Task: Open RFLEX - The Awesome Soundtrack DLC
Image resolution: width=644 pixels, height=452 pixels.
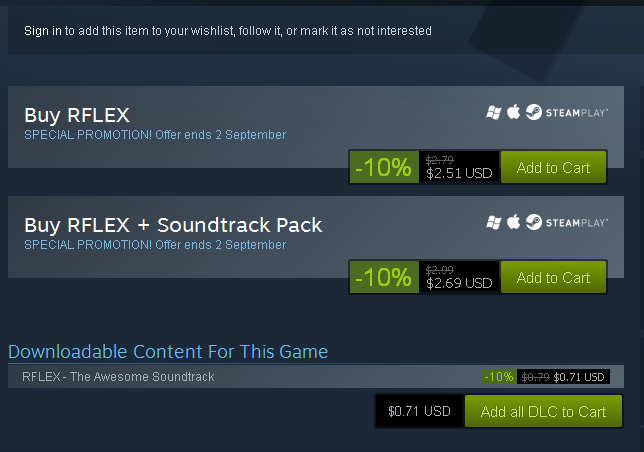Action: click(118, 376)
